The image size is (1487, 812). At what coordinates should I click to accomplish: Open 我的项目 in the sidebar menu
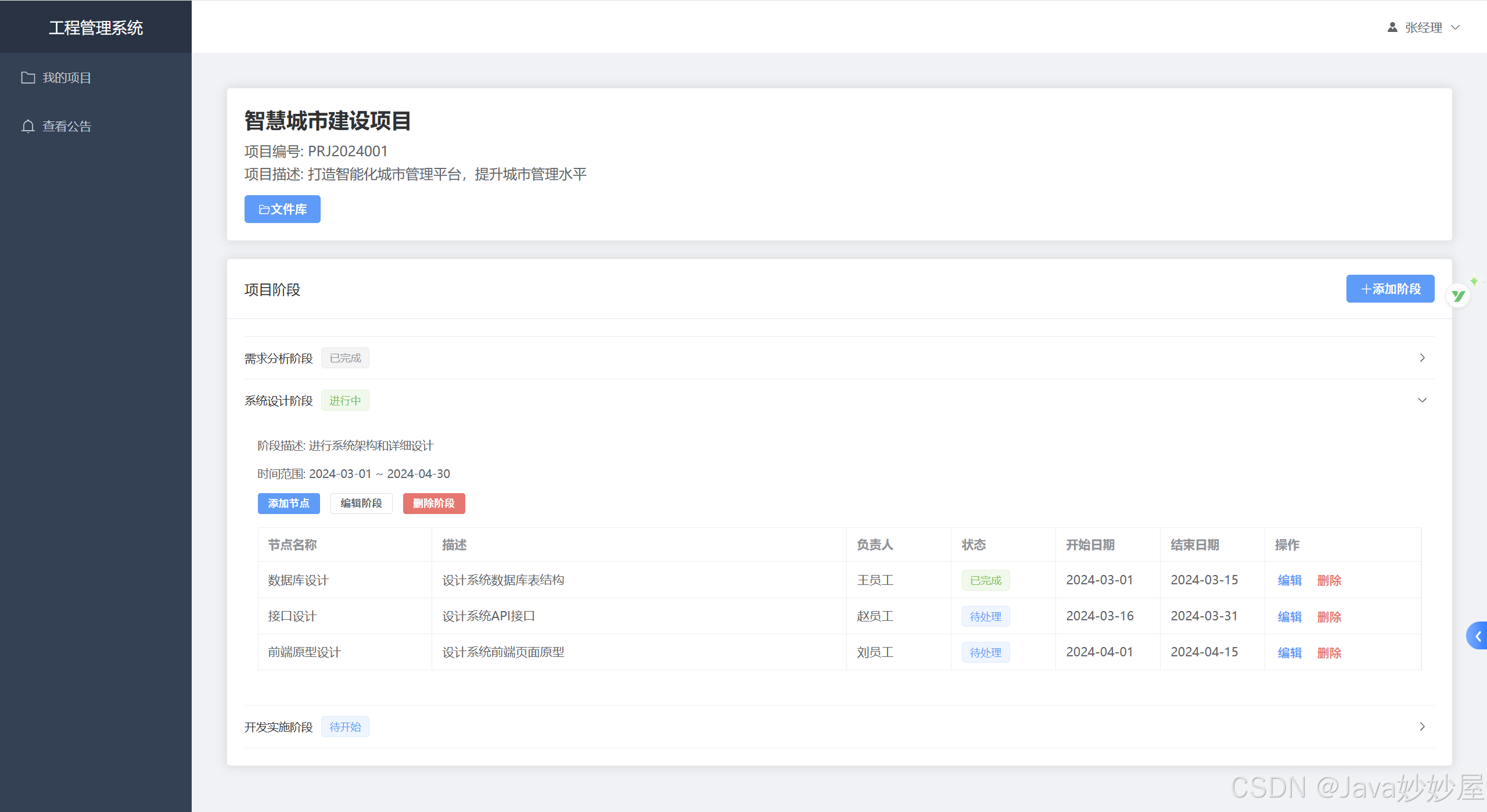click(96, 77)
